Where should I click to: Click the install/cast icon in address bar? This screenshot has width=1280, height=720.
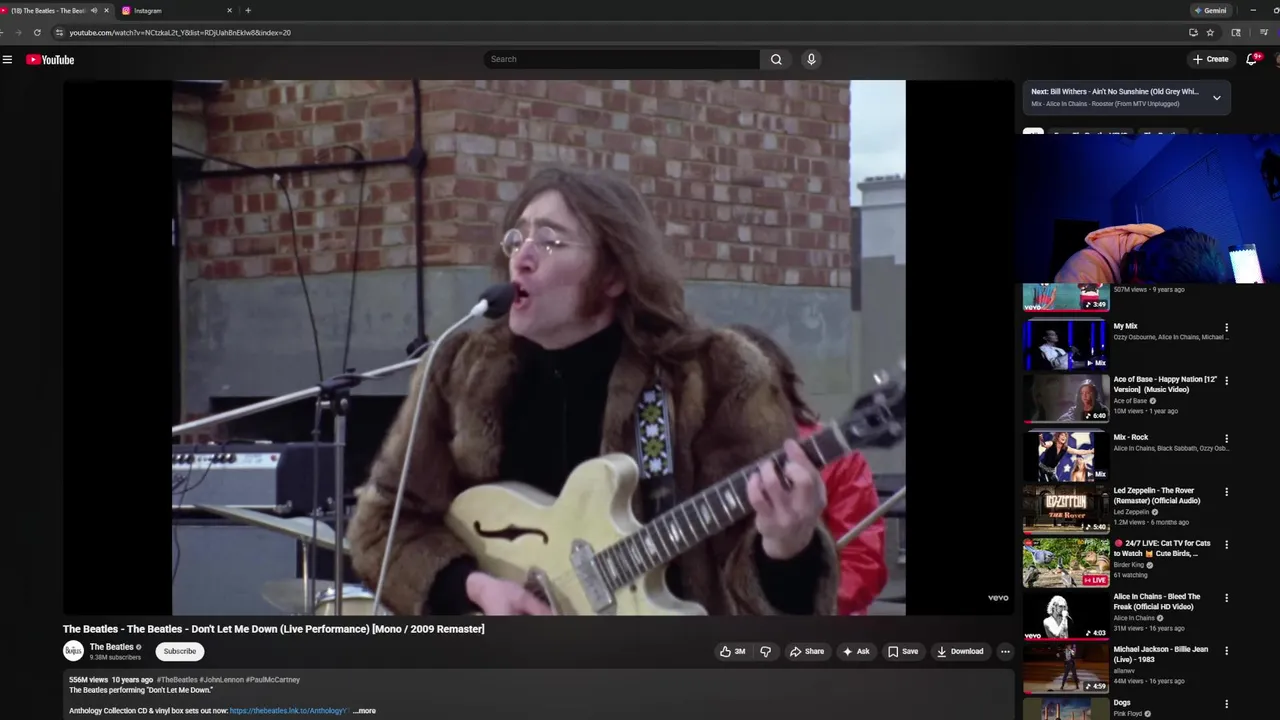pos(1193,32)
